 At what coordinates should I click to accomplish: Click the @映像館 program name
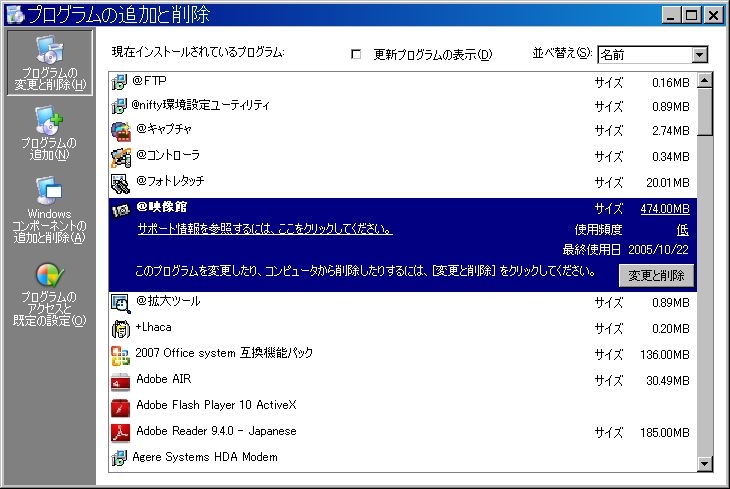point(162,207)
